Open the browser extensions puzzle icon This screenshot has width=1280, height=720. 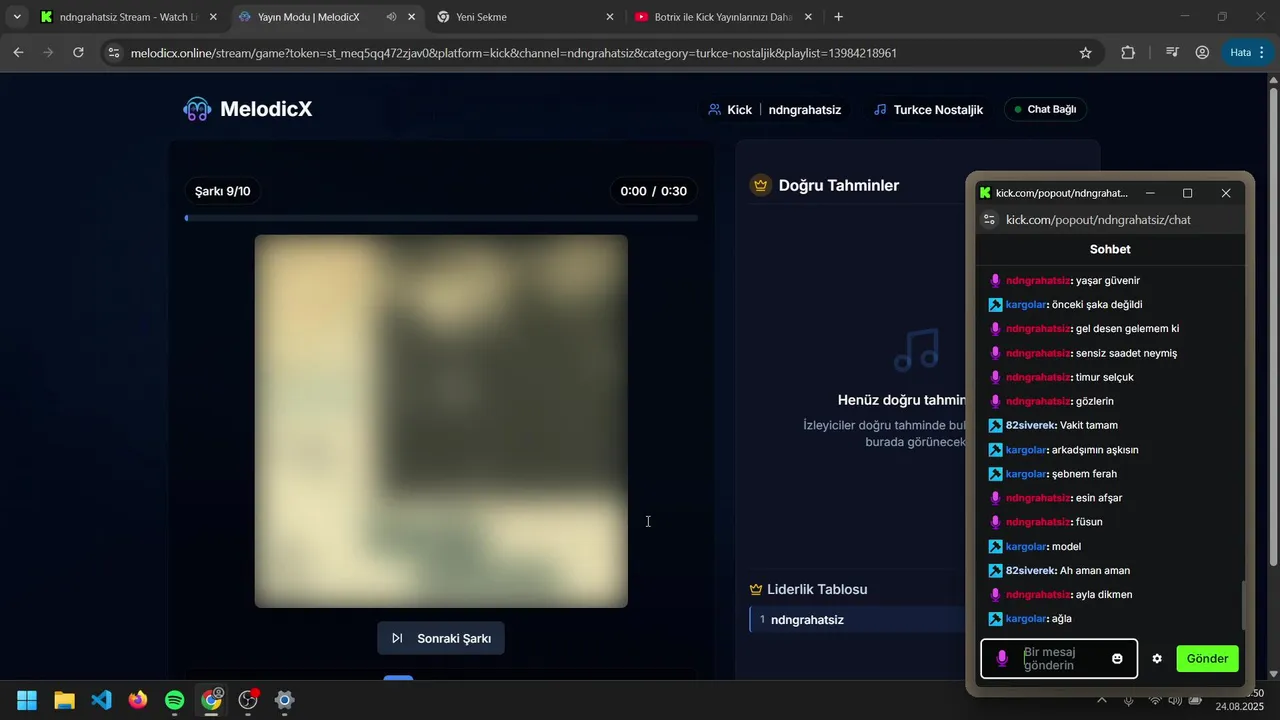[x=1128, y=53]
